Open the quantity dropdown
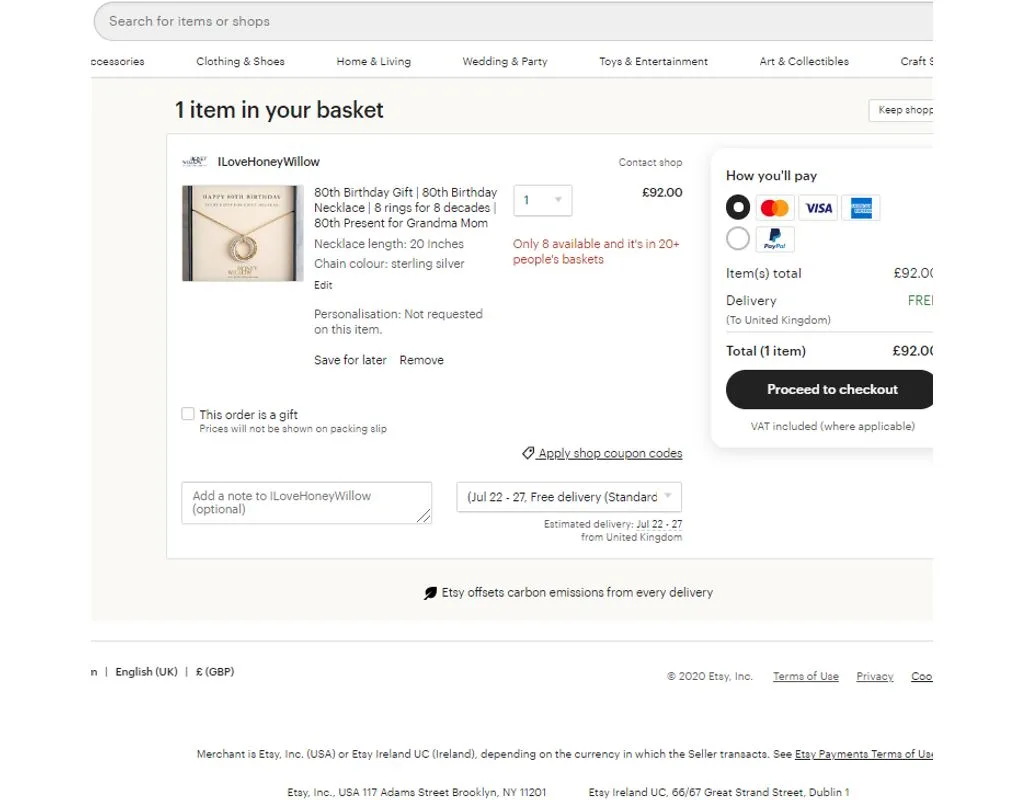Screen dimensions: 1024x800 543,200
